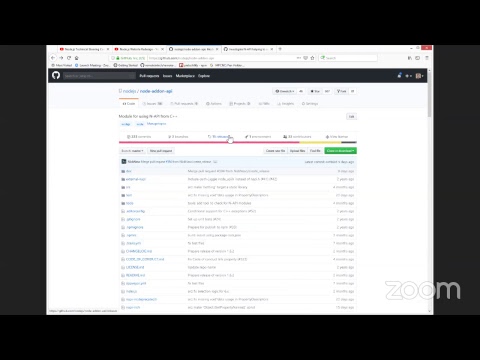Open the Unwatch dropdown for repository
This screenshot has width=480, height=360.
click(284, 91)
